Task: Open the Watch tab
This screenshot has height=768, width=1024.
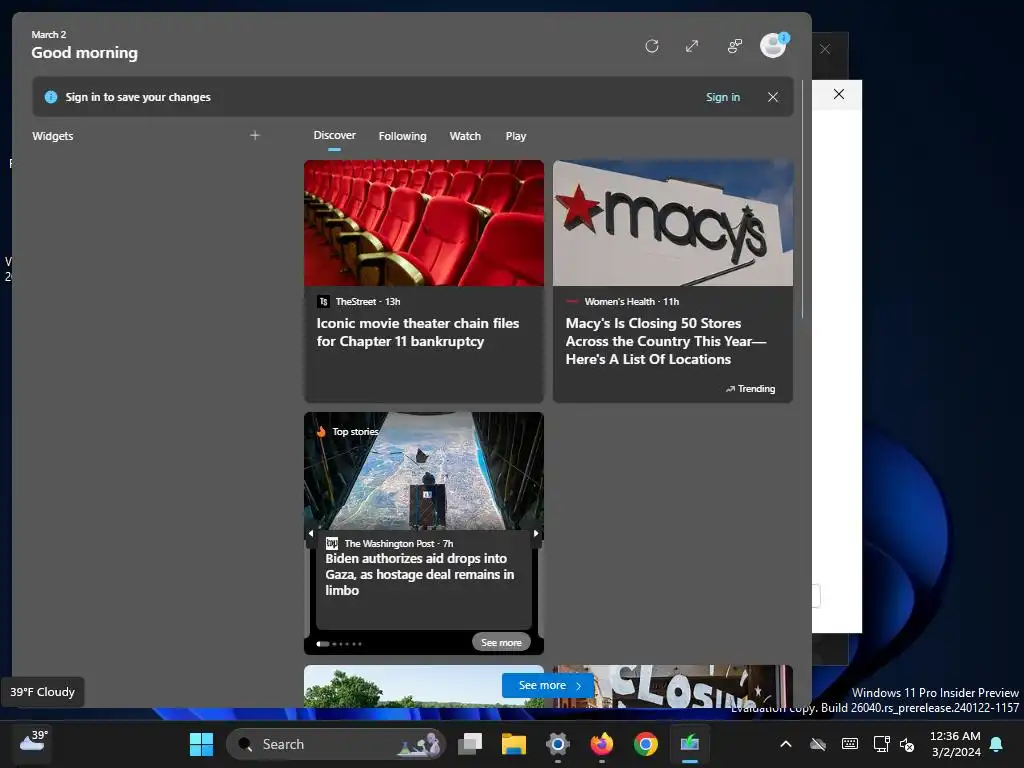Action: click(465, 136)
